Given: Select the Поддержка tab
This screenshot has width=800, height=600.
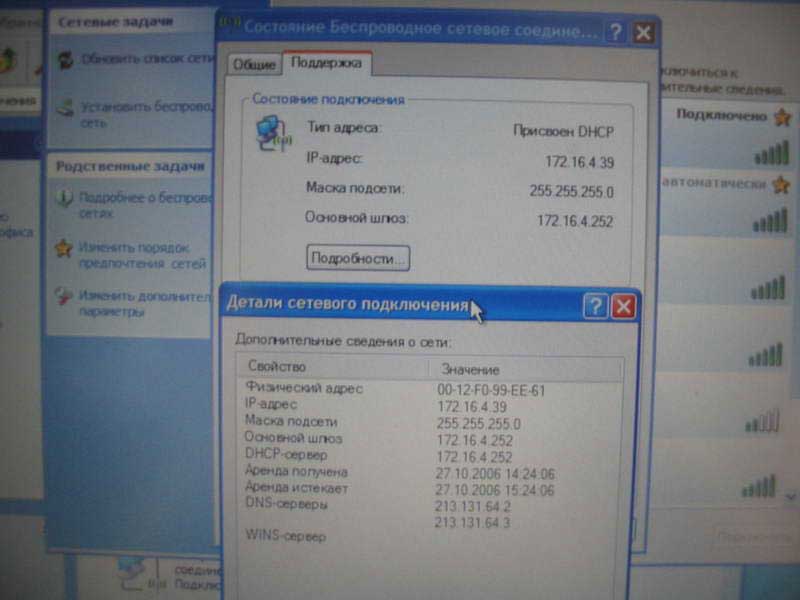Looking at the screenshot, I should [327, 63].
